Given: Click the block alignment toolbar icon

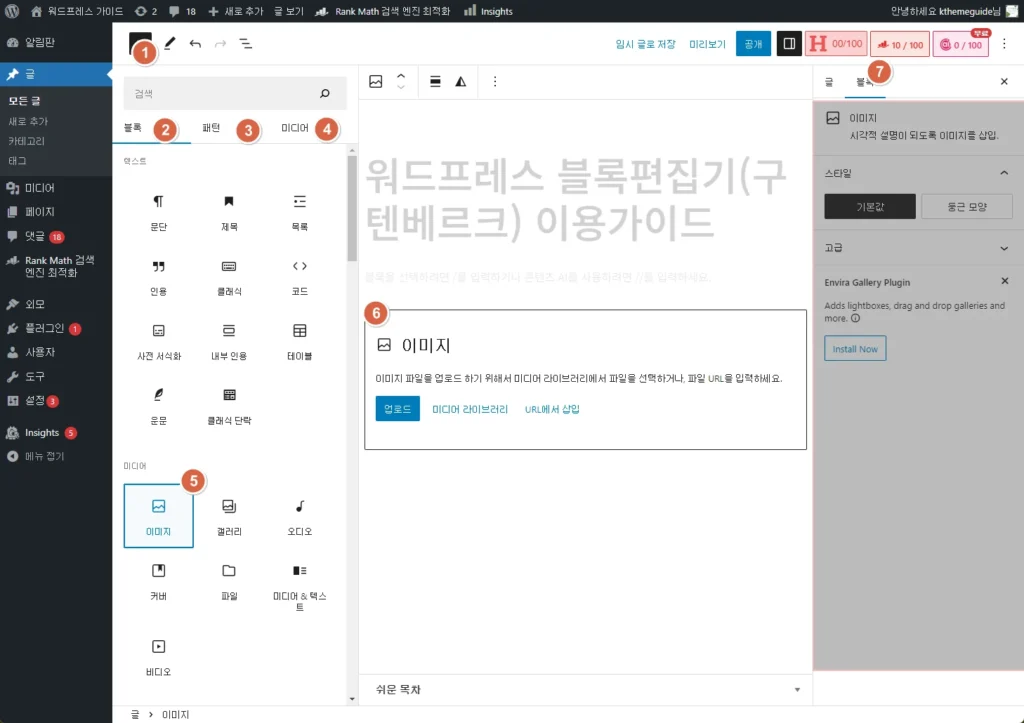Looking at the screenshot, I should coord(435,82).
